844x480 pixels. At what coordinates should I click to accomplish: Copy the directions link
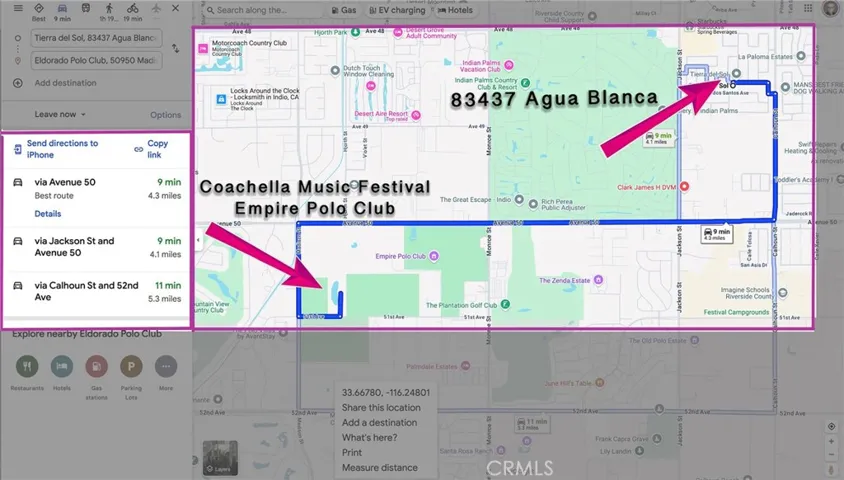tap(151, 149)
